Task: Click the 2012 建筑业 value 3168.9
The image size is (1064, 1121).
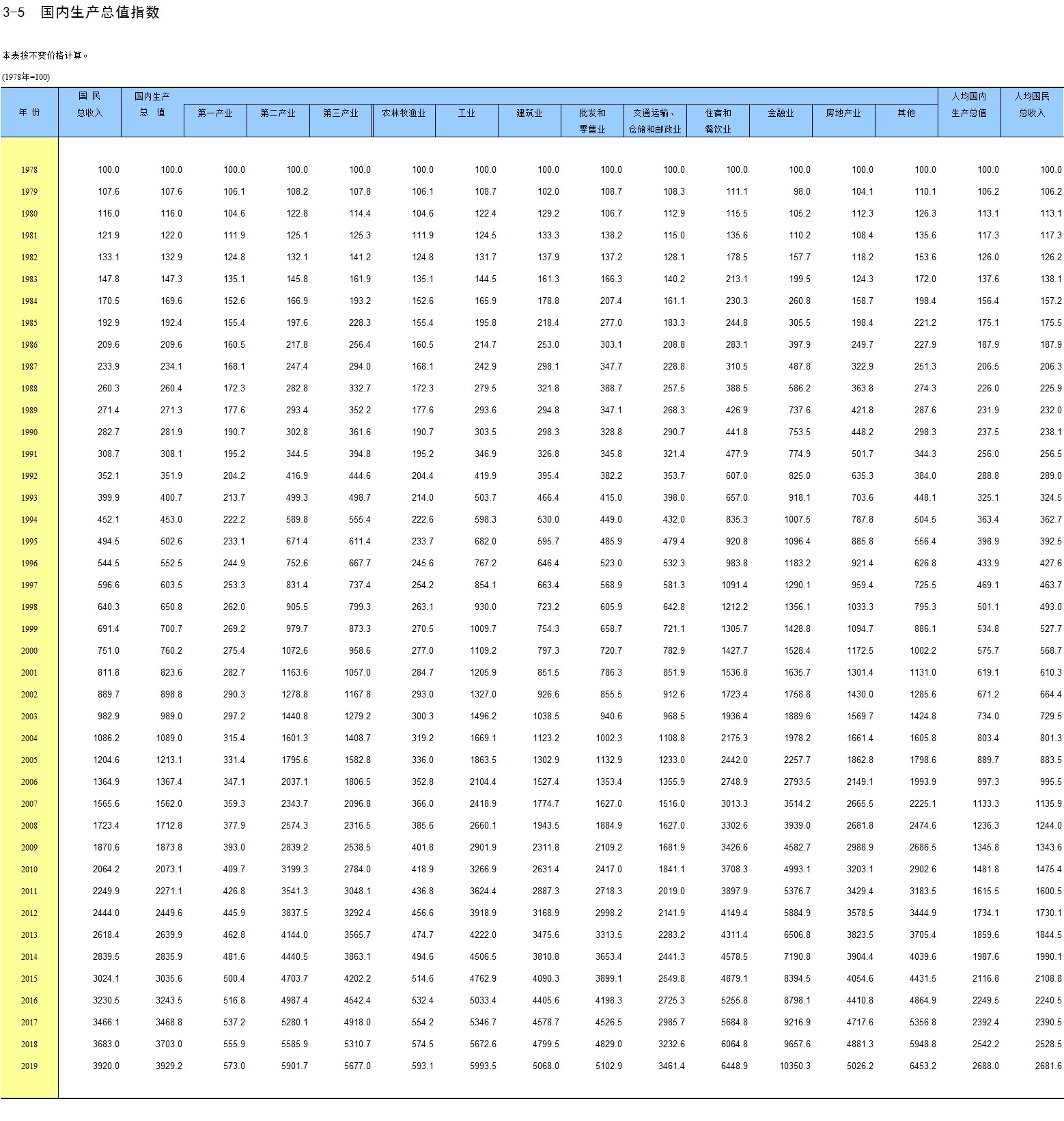Action: [546, 913]
